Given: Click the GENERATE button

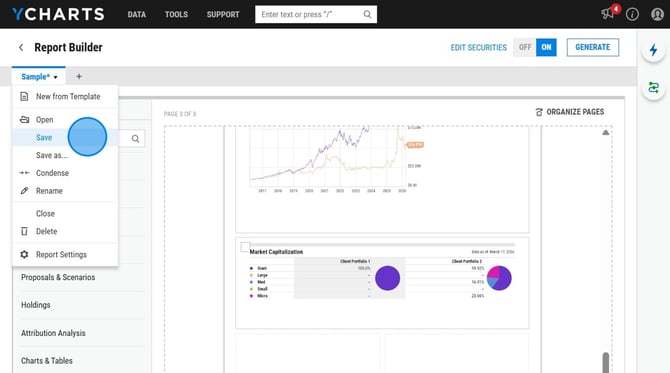Looking at the screenshot, I should pos(593,47).
